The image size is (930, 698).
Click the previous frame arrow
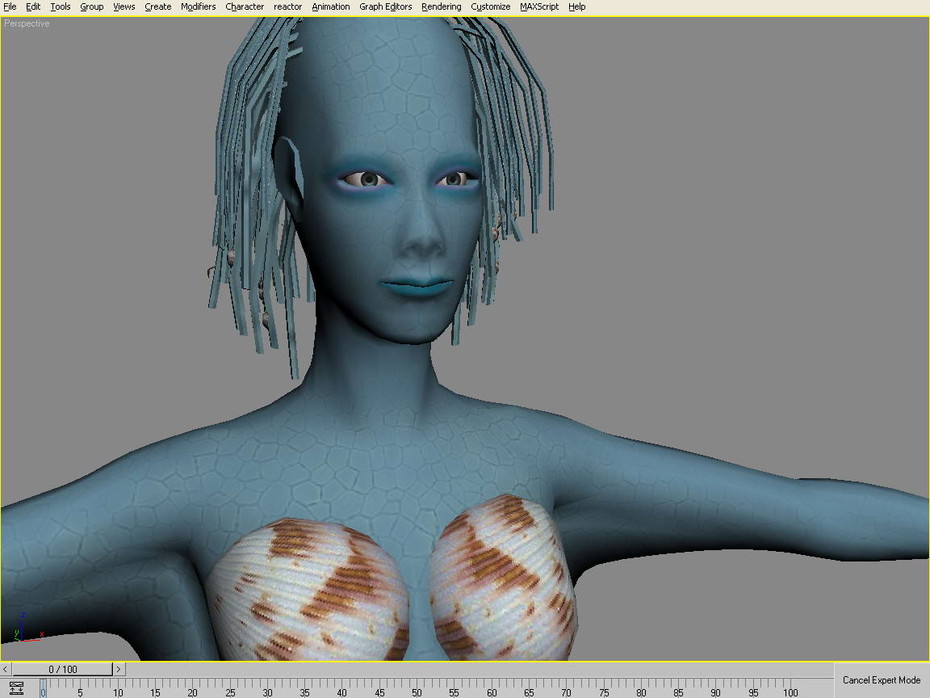[x=5, y=669]
